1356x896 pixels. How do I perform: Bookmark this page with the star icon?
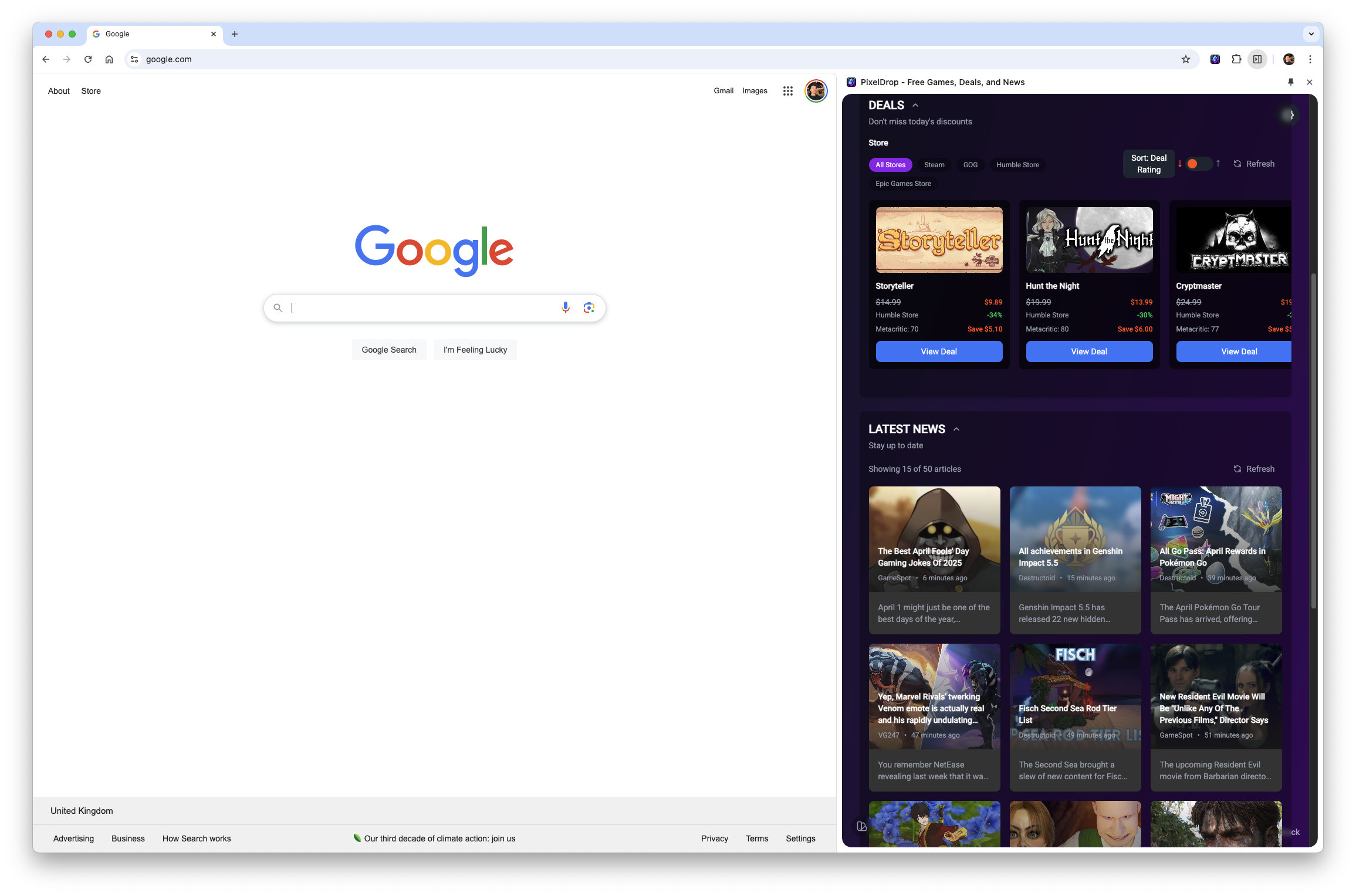pyautogui.click(x=1185, y=59)
